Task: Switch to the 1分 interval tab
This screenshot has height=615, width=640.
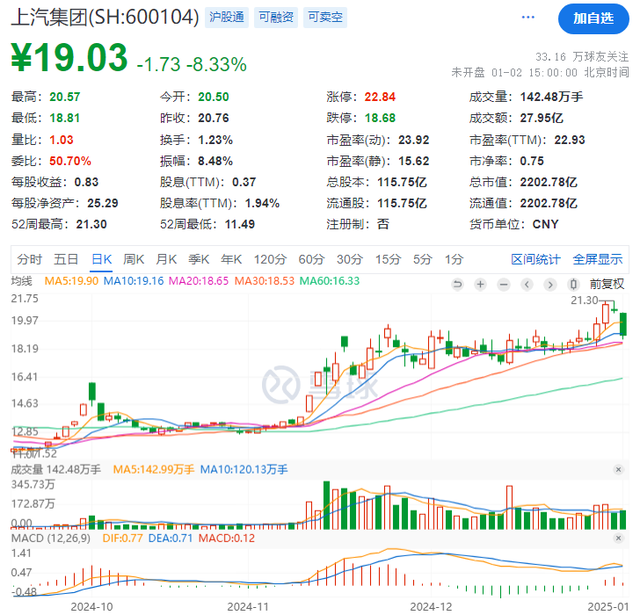Action: [x=454, y=260]
